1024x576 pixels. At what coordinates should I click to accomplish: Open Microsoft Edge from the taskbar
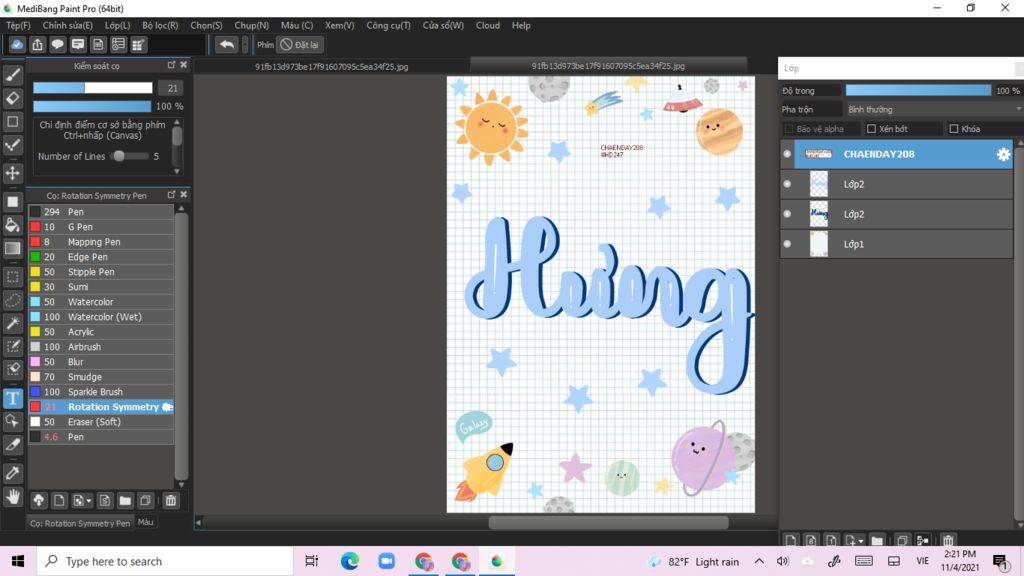[x=349, y=561]
